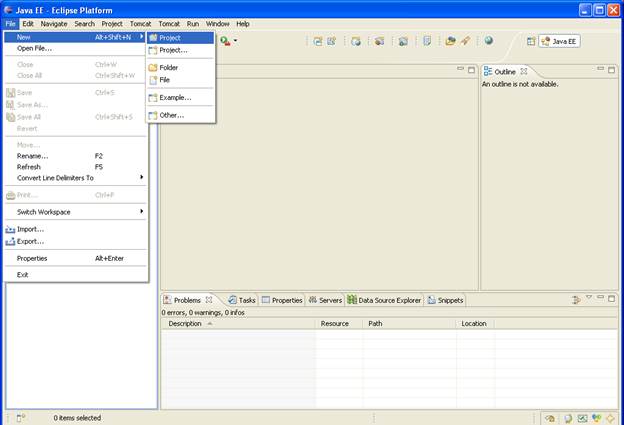This screenshot has height=425, width=624.
Task: Switch to the Servers tab
Action: coord(326,300)
